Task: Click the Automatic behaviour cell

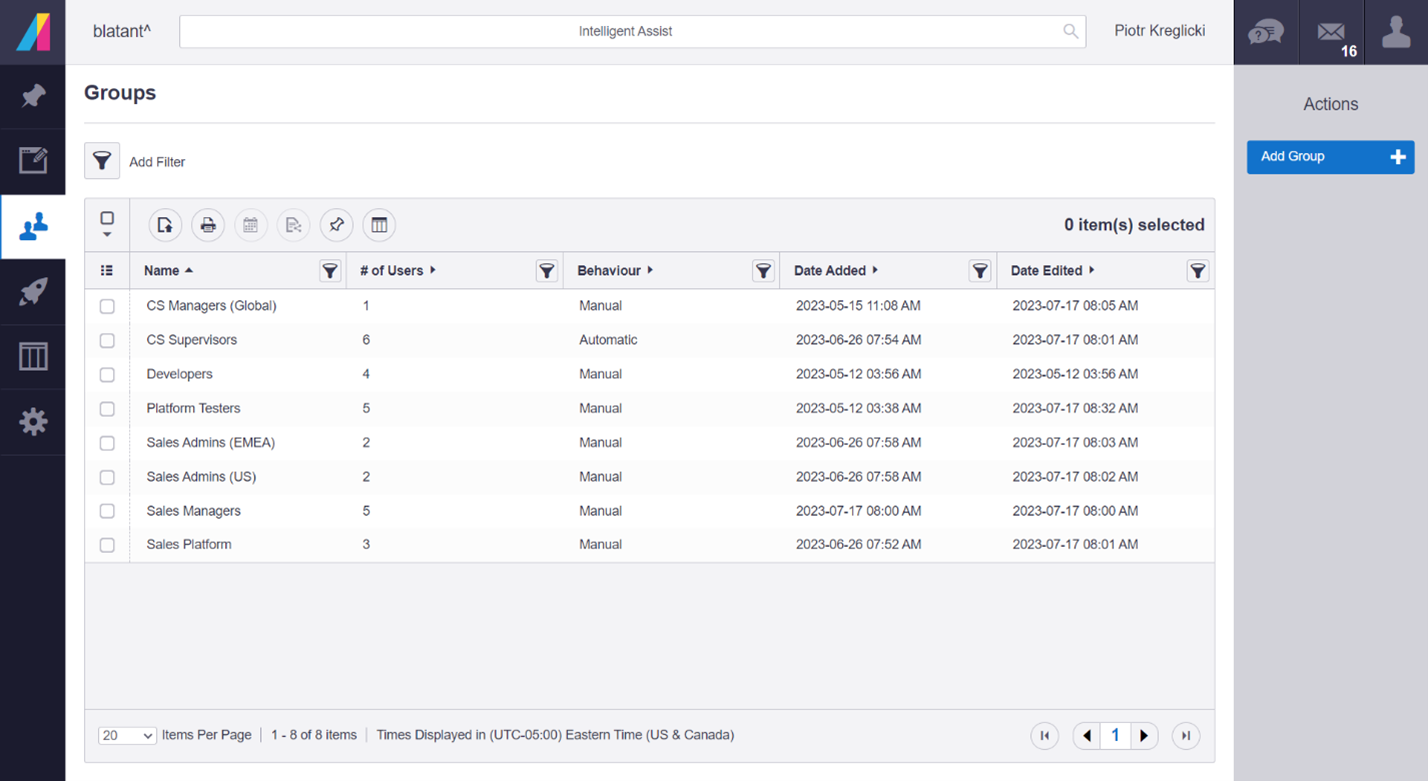Action: tap(608, 340)
